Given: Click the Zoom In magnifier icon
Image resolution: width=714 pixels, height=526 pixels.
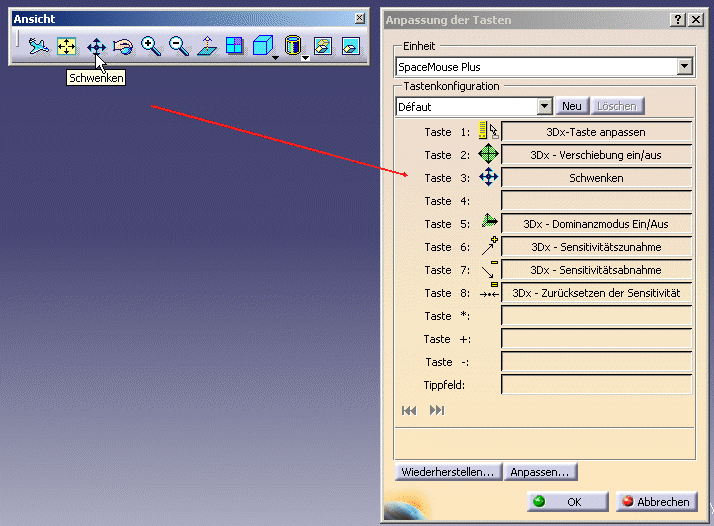Looking at the screenshot, I should (151, 46).
